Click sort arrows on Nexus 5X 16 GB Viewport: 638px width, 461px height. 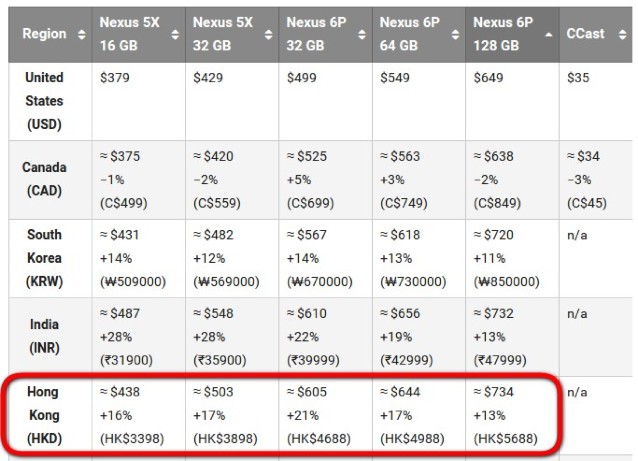coord(175,35)
